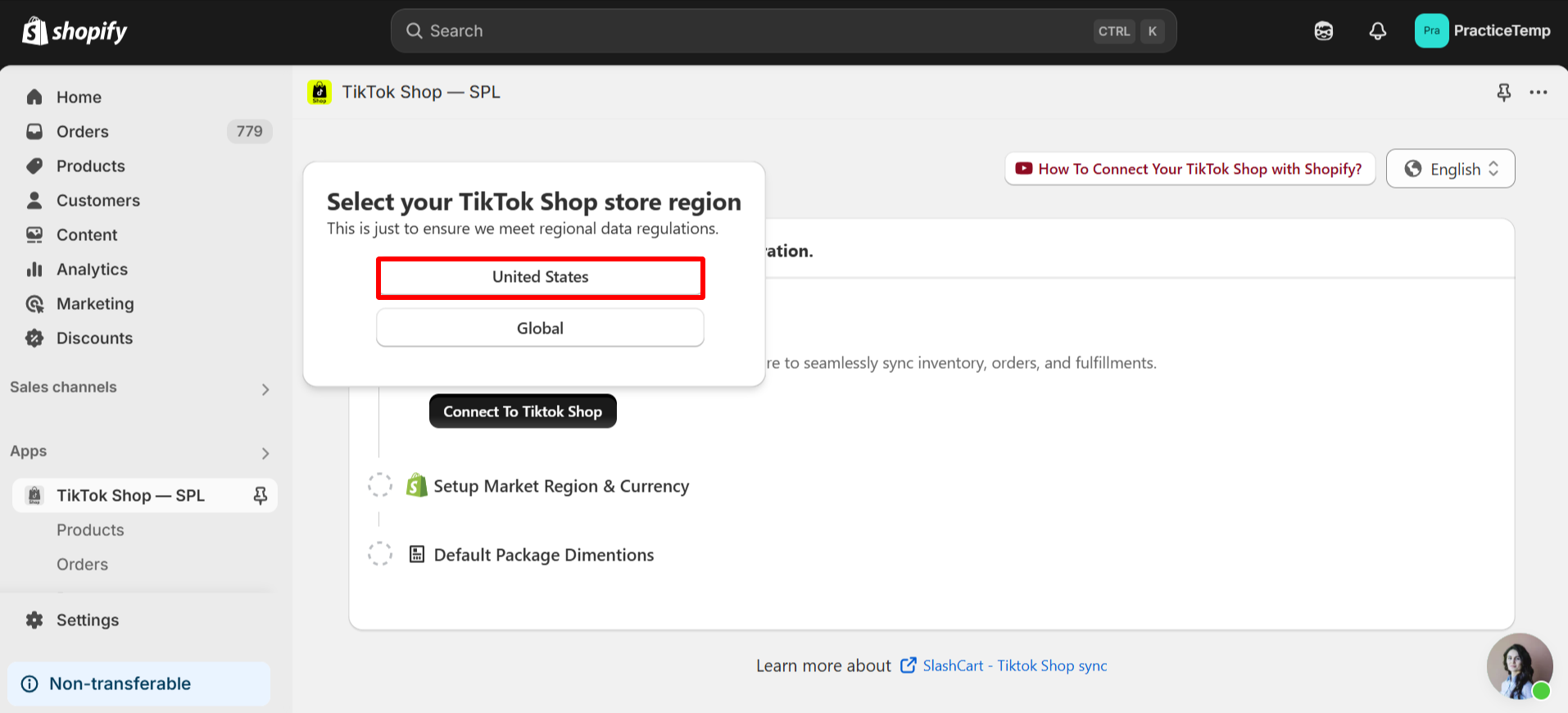1568x713 pixels.
Task: Toggle the Setup Market Region step circle
Action: point(380,485)
